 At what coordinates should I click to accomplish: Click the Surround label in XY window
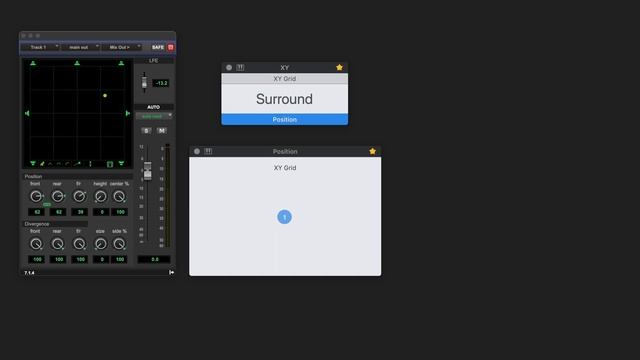284,99
